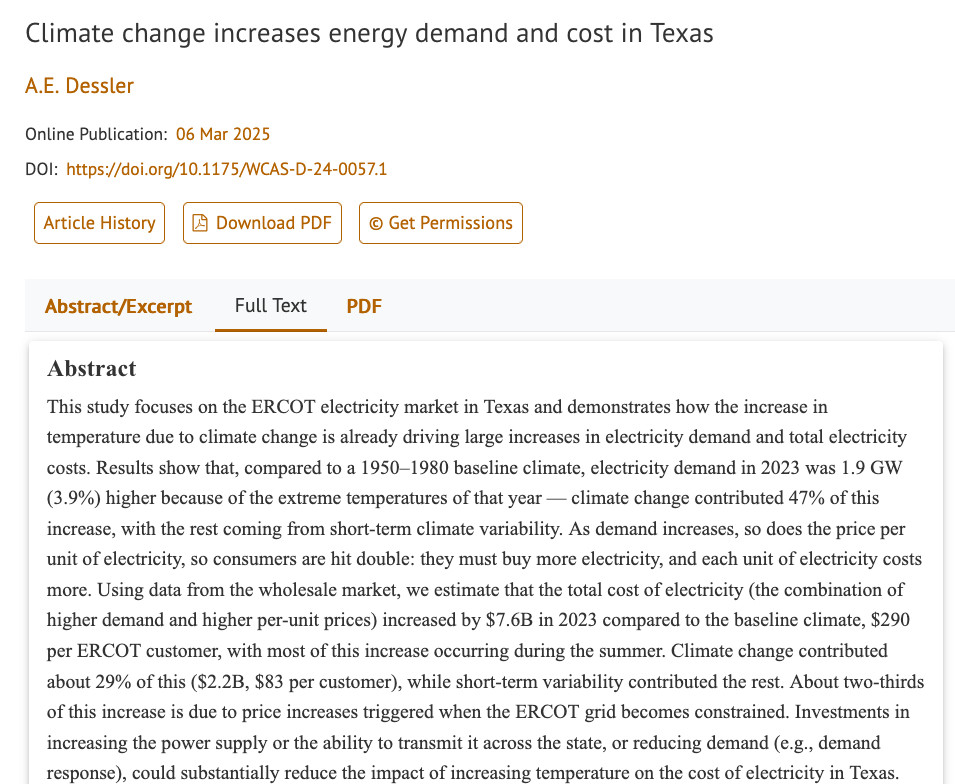Click the 'DOI:' label text
This screenshot has height=784, width=955.
[41, 169]
